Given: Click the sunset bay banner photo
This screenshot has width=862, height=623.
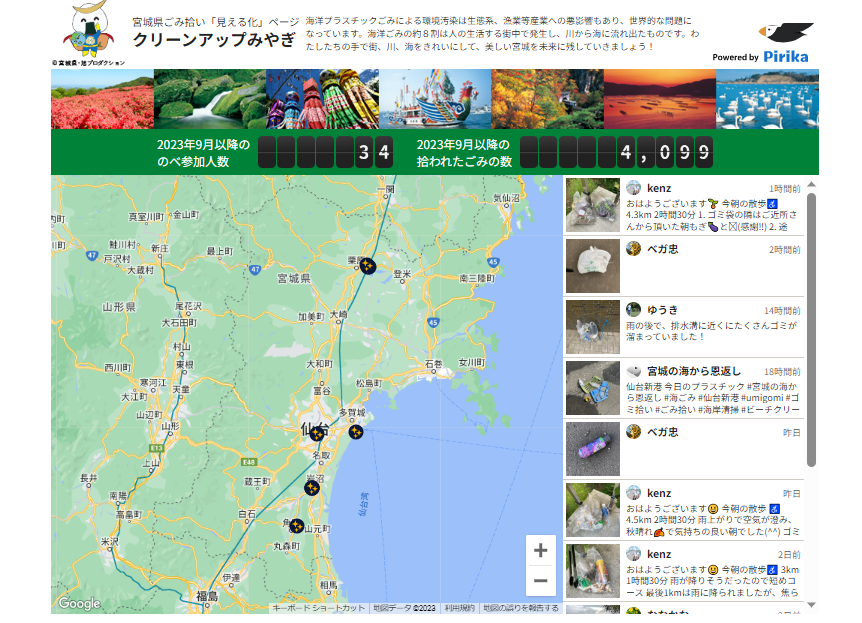Looking at the screenshot, I should (660, 99).
